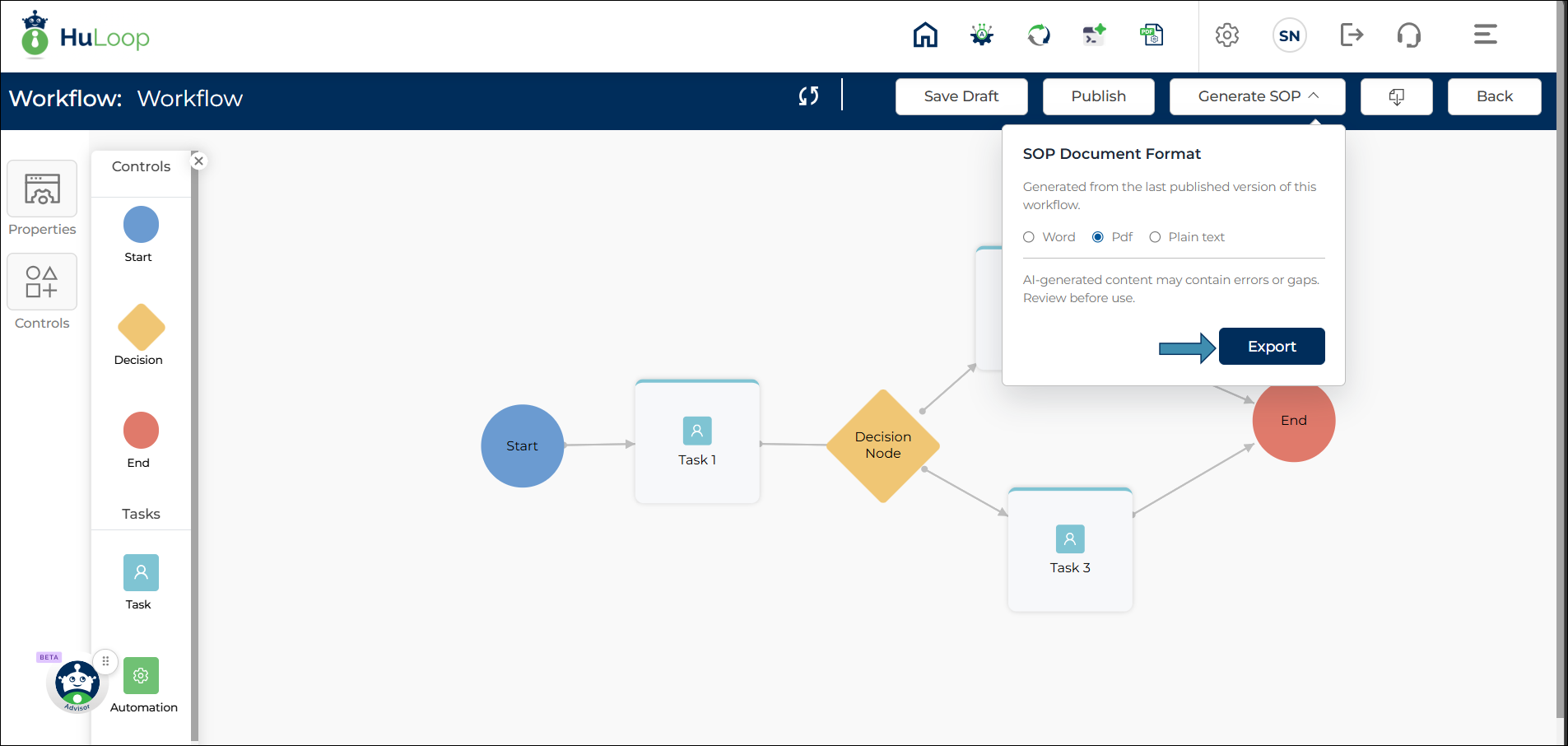Click the Back button
Image resolution: width=1568 pixels, height=746 pixels.
[x=1495, y=97]
